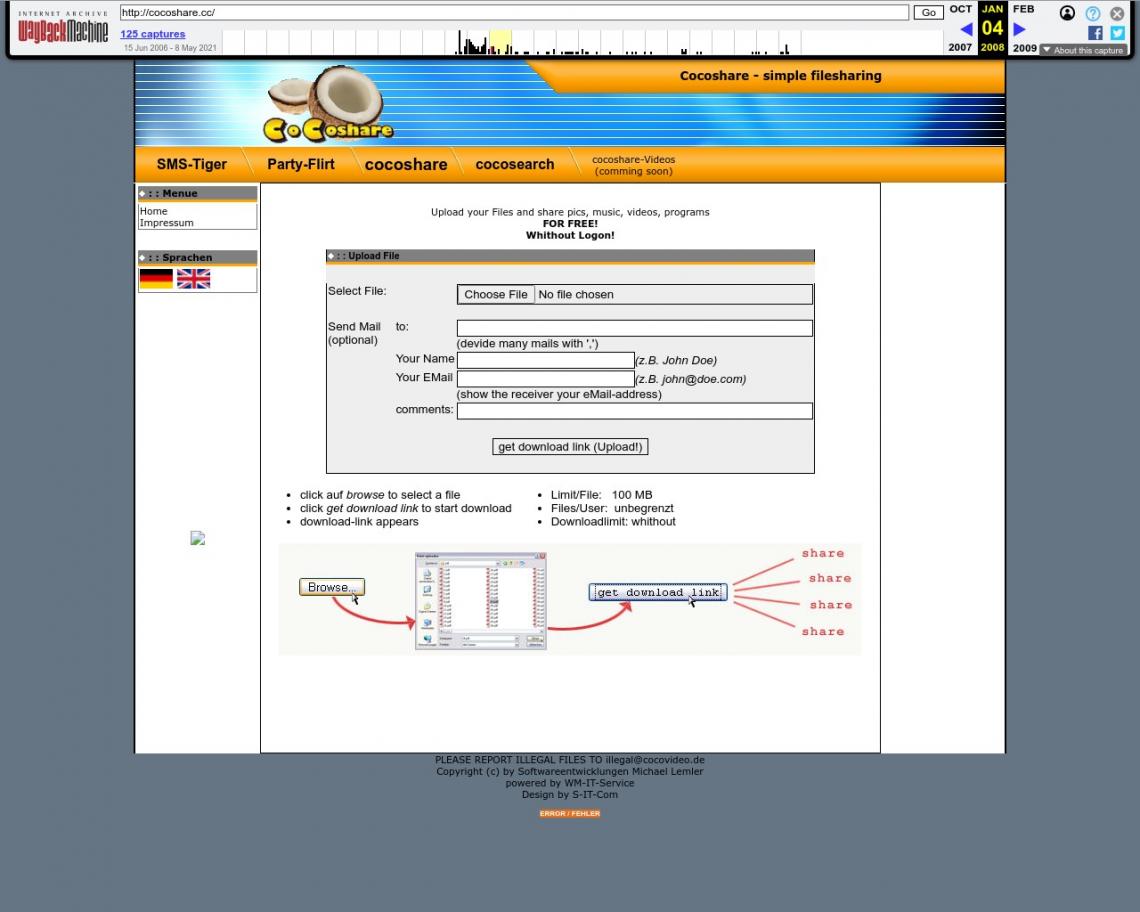Viewport: 1140px width, 912px height.
Task: Open the 125 captures link
Action: pos(153,33)
